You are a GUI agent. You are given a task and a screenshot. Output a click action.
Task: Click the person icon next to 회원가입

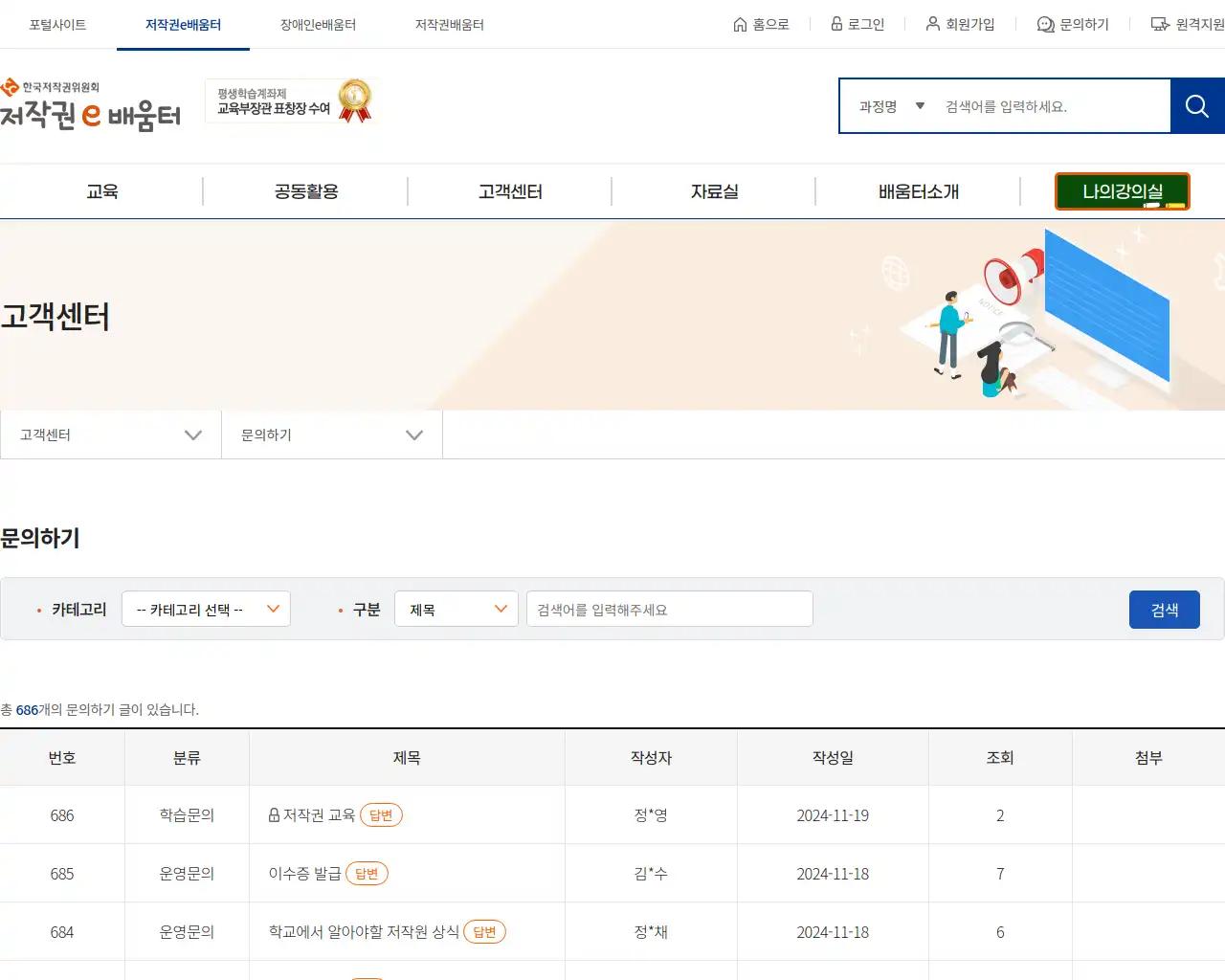(932, 24)
